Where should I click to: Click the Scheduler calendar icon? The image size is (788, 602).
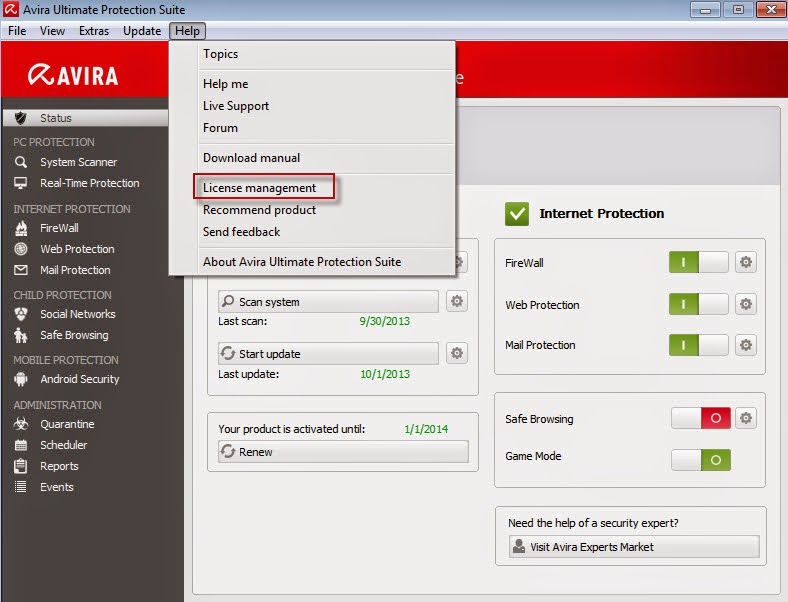point(21,445)
